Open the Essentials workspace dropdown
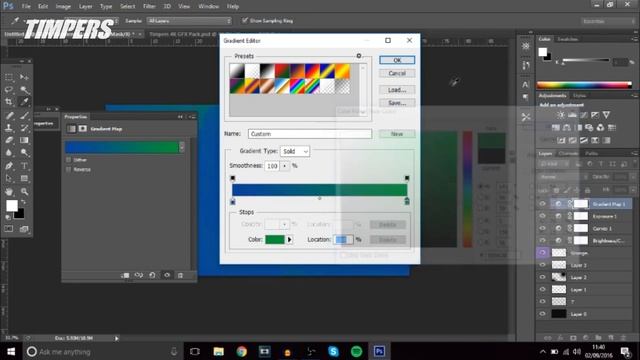This screenshot has height=360, width=640. pos(608,21)
